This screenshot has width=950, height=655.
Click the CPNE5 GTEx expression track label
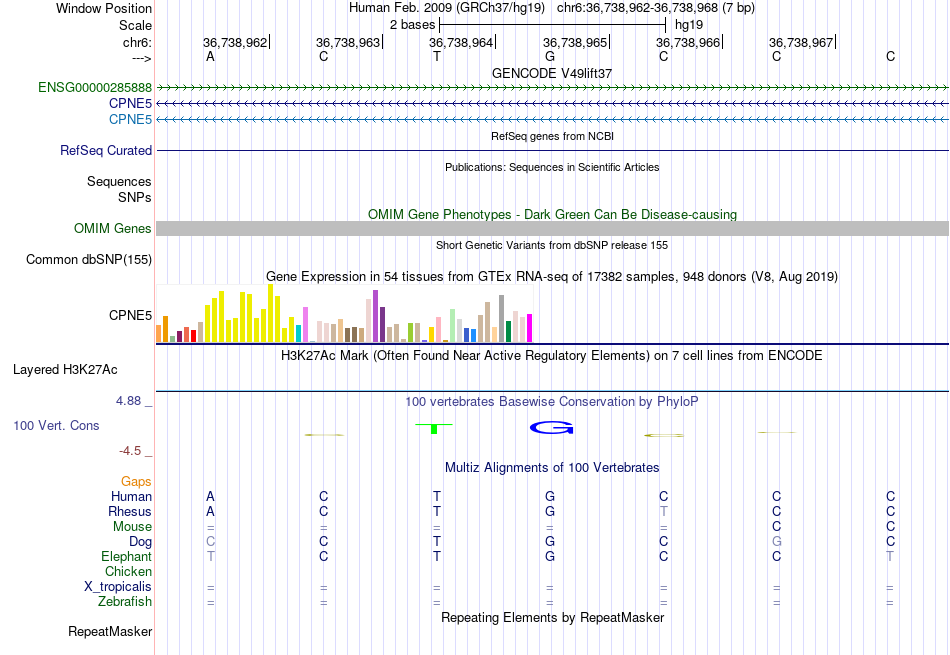130,315
